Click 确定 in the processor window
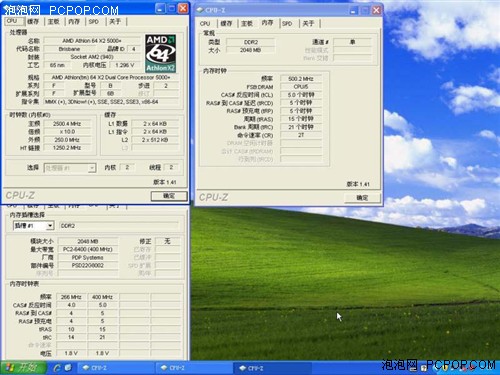The width and height of the screenshot is (500, 375). pos(169,196)
